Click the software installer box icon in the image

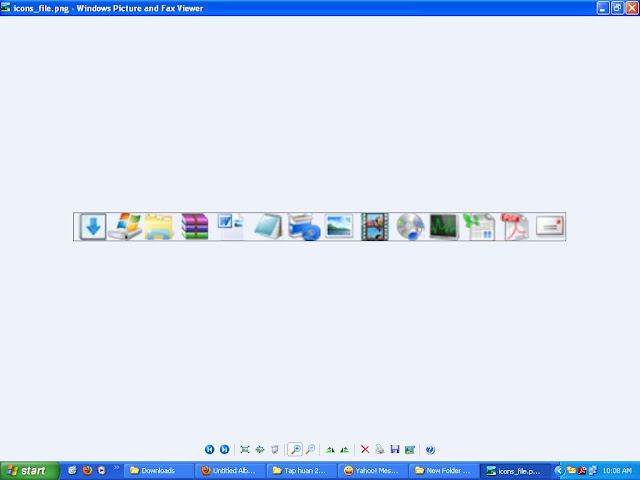(304, 227)
